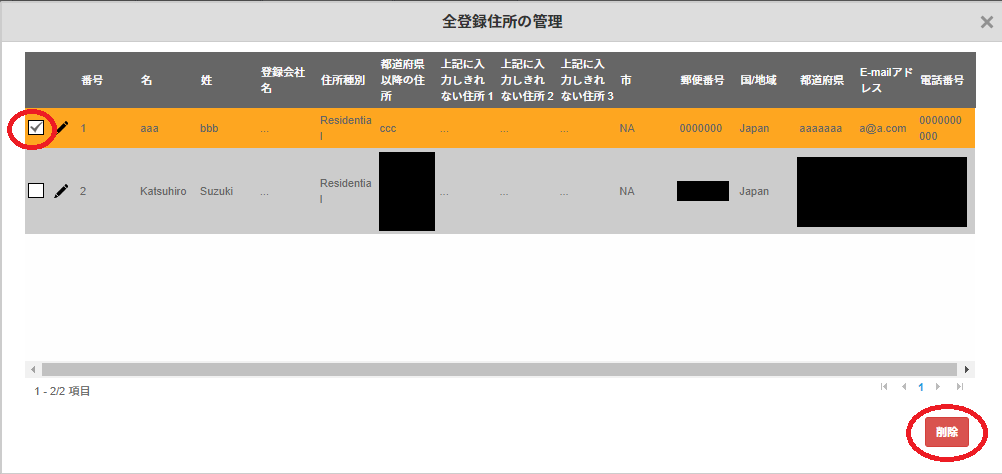Go to next page arrow
This screenshot has width=1002, height=474.
coord(938,386)
